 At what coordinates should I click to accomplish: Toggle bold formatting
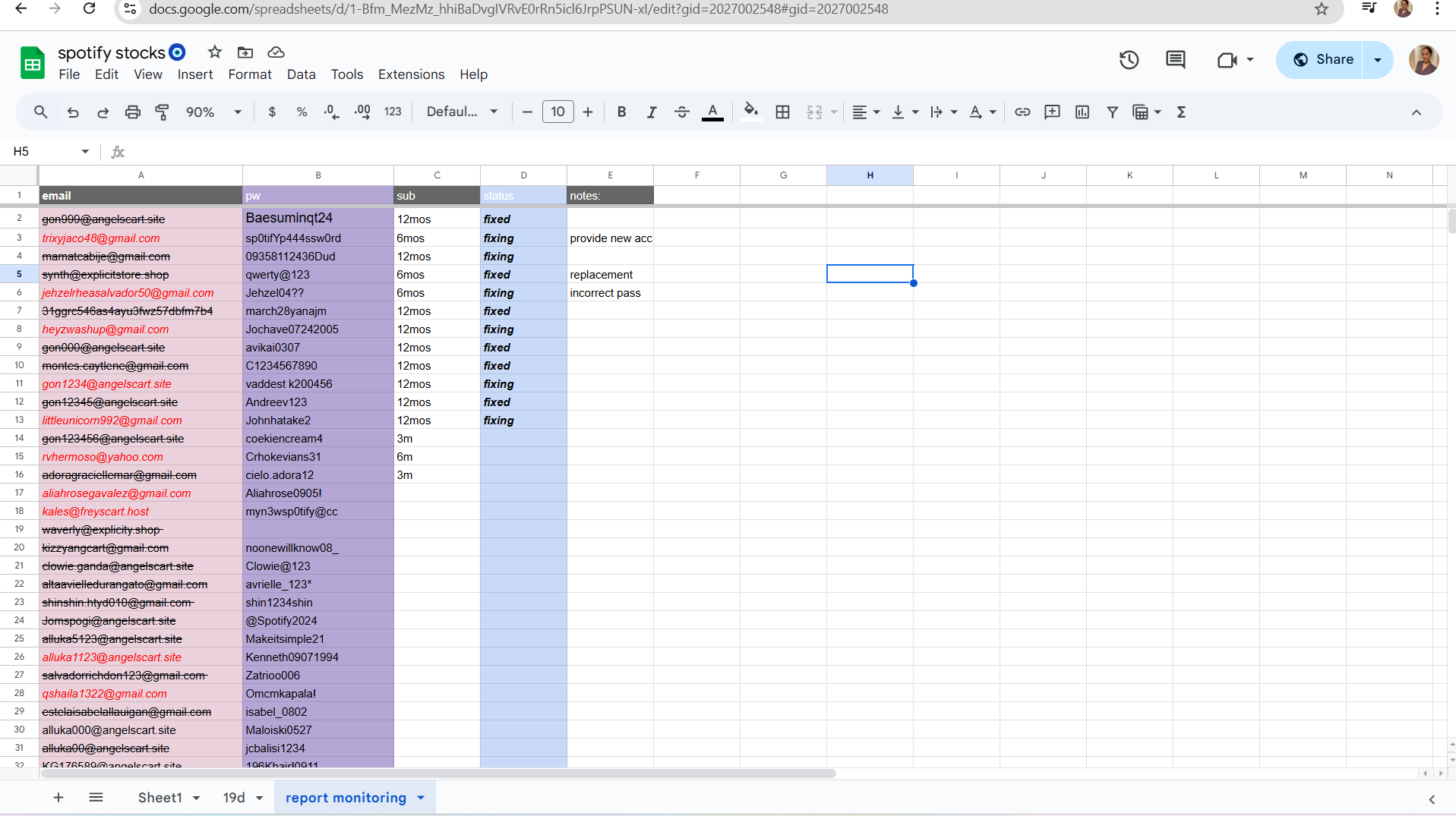tap(621, 112)
